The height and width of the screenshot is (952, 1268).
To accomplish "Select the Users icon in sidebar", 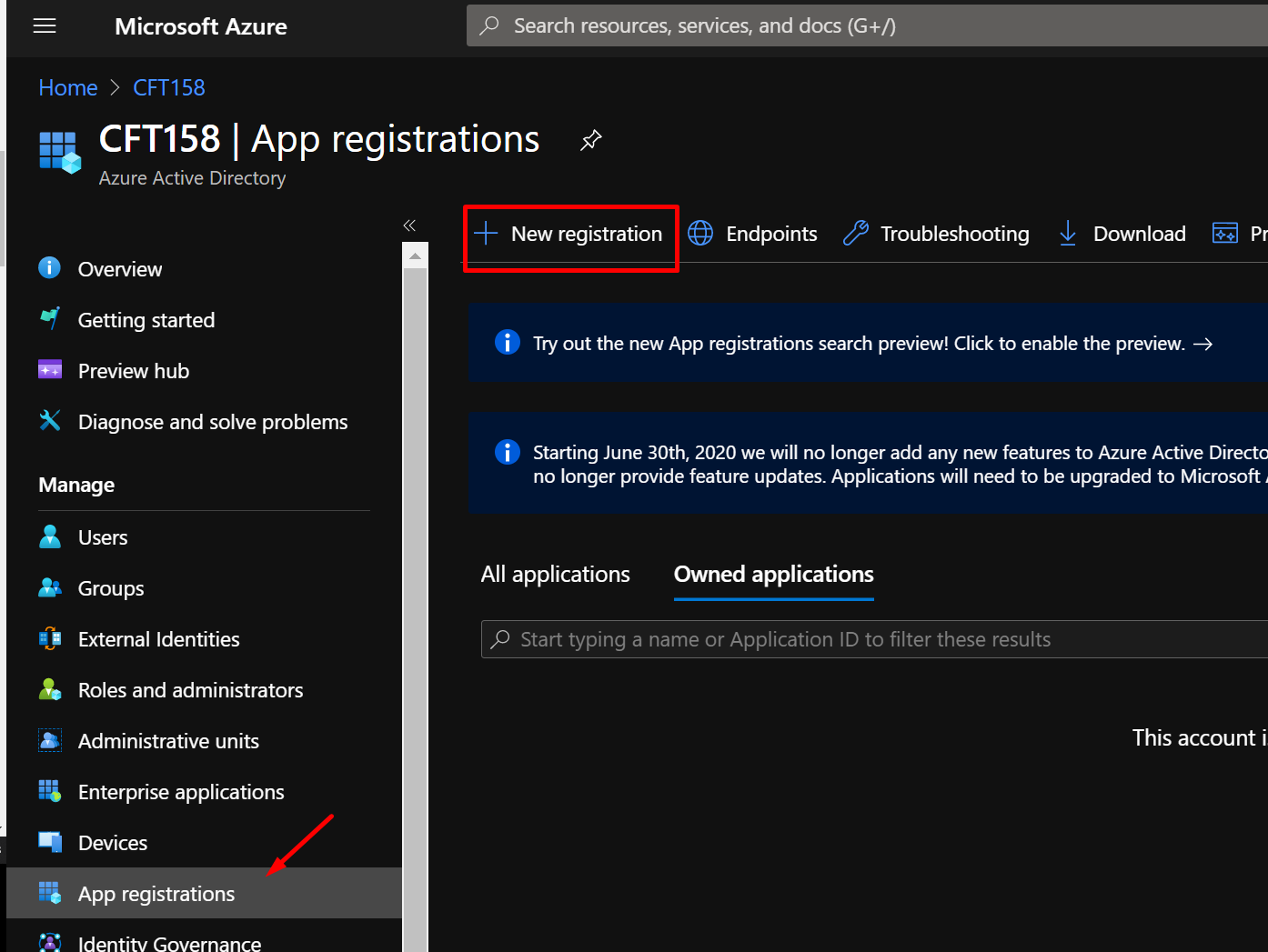I will pyautogui.click(x=50, y=537).
